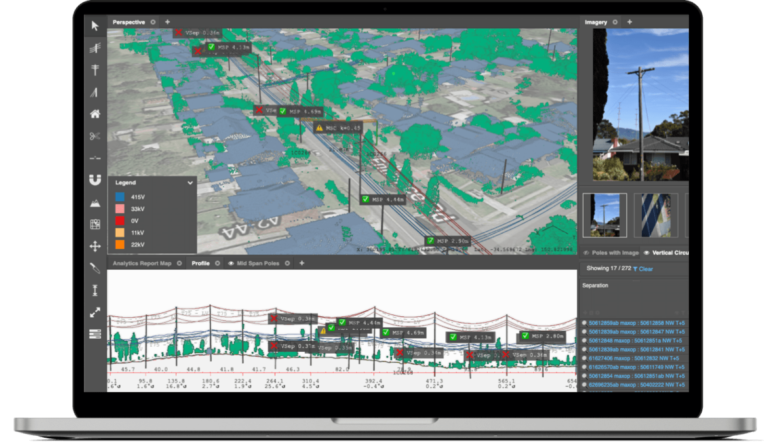Select the first pole image thumbnail
The width and height of the screenshot is (768, 442).
tap(605, 215)
